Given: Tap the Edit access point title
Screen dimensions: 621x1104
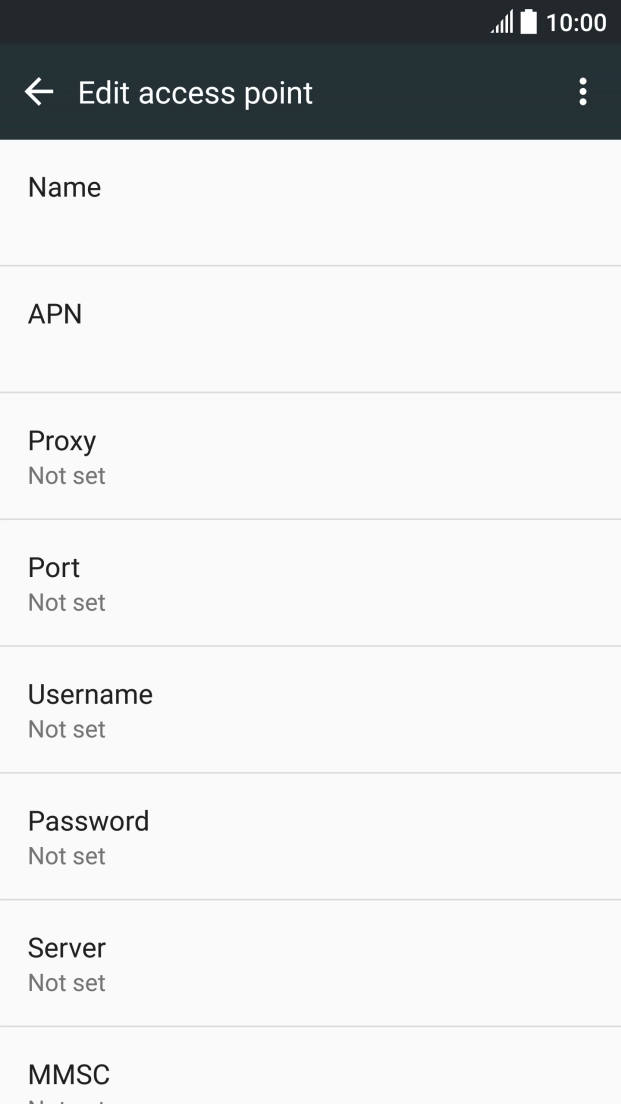Looking at the screenshot, I should click(x=195, y=93).
